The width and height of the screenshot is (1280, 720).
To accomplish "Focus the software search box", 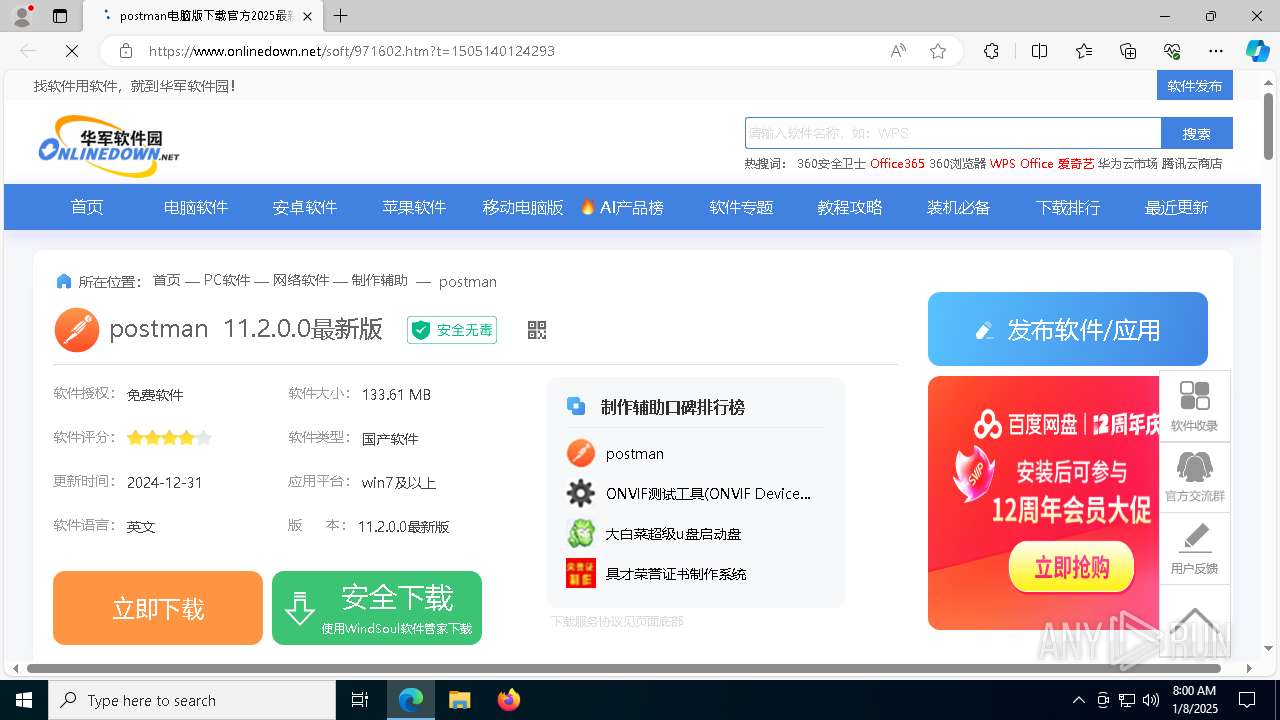I will coord(953,133).
